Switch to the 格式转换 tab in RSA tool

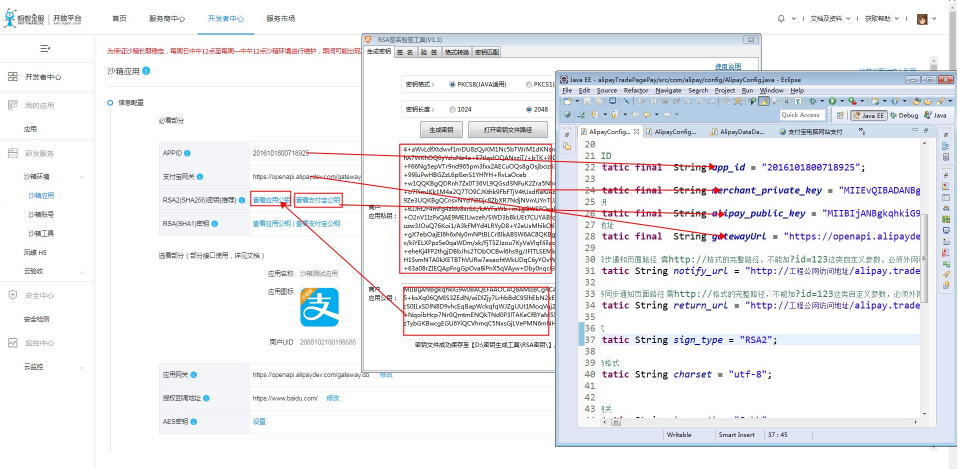point(457,53)
